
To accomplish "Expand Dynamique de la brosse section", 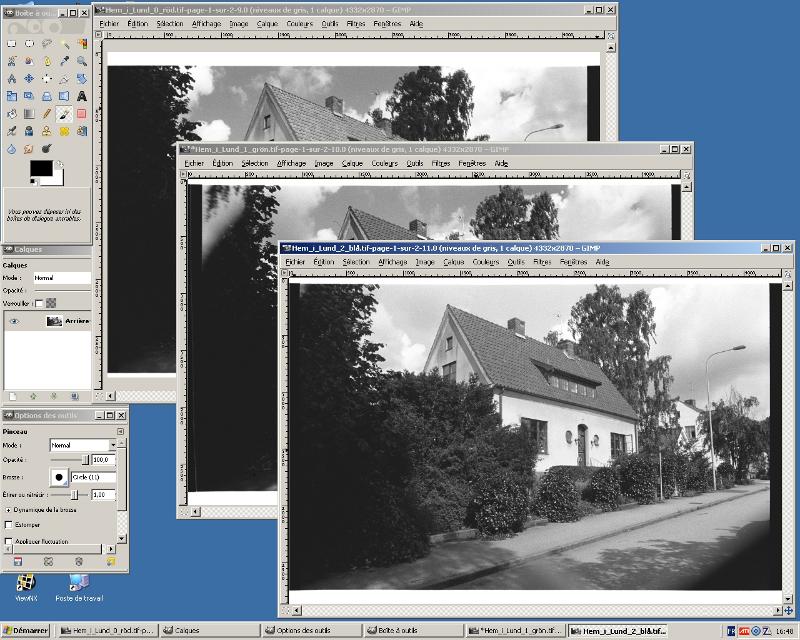I will (9, 509).
